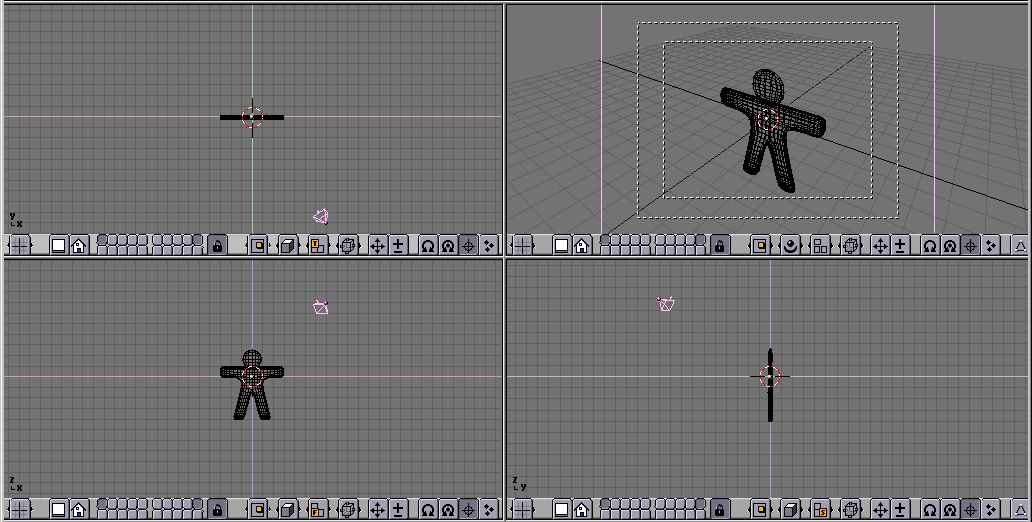Select bounding box pivot icon in camera viewport header
Screen dimensions: 1032x522
929,245
